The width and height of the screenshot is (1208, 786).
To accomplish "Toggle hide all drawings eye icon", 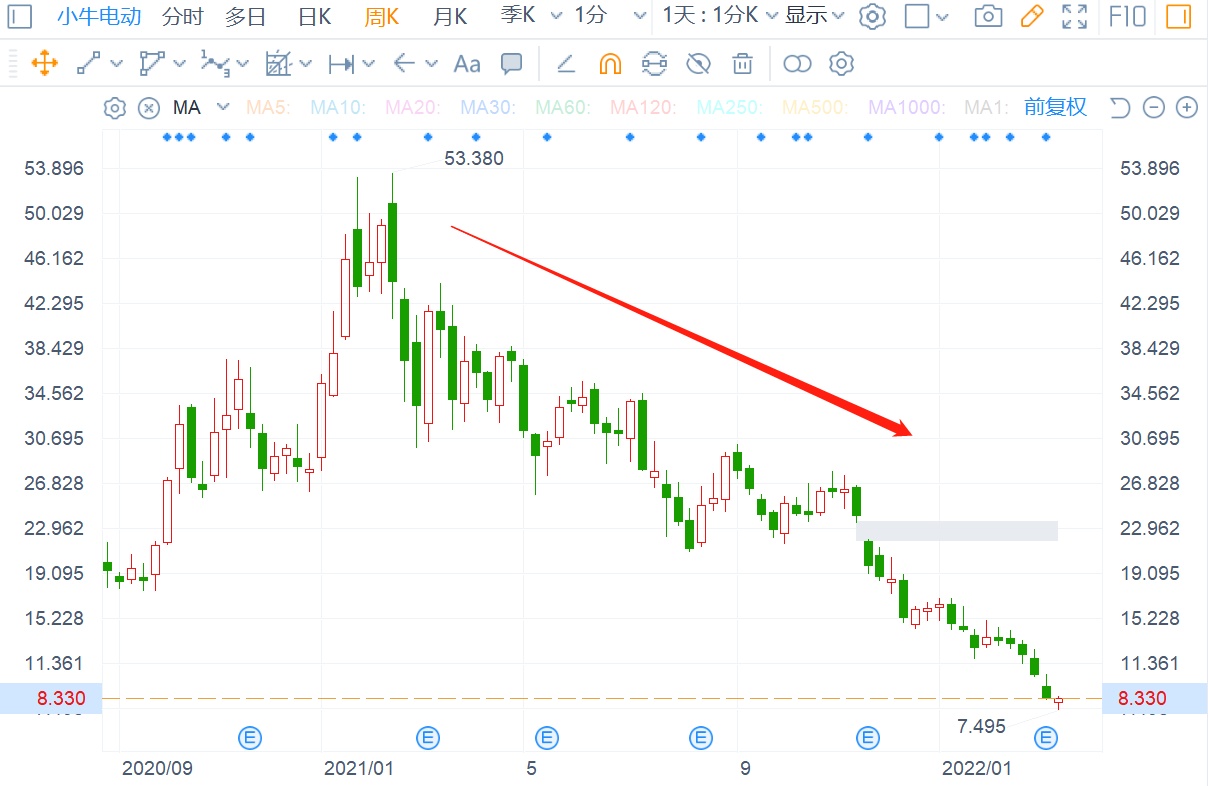I will [x=698, y=64].
